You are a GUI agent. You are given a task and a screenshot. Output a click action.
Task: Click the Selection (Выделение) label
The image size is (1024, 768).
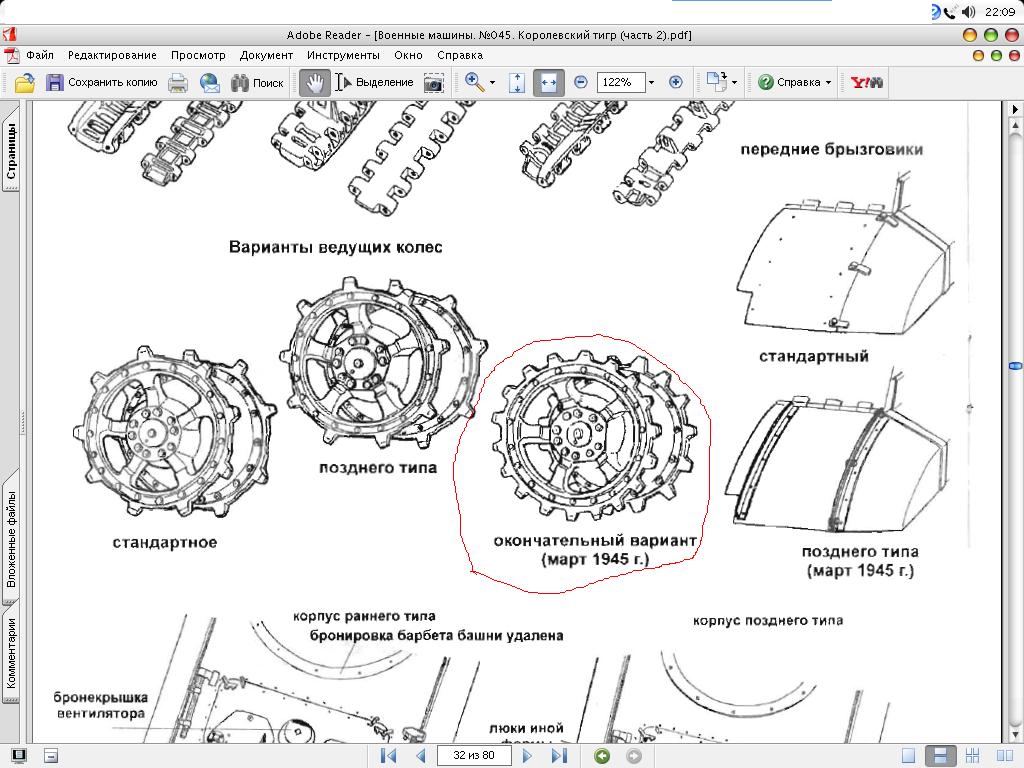click(385, 82)
